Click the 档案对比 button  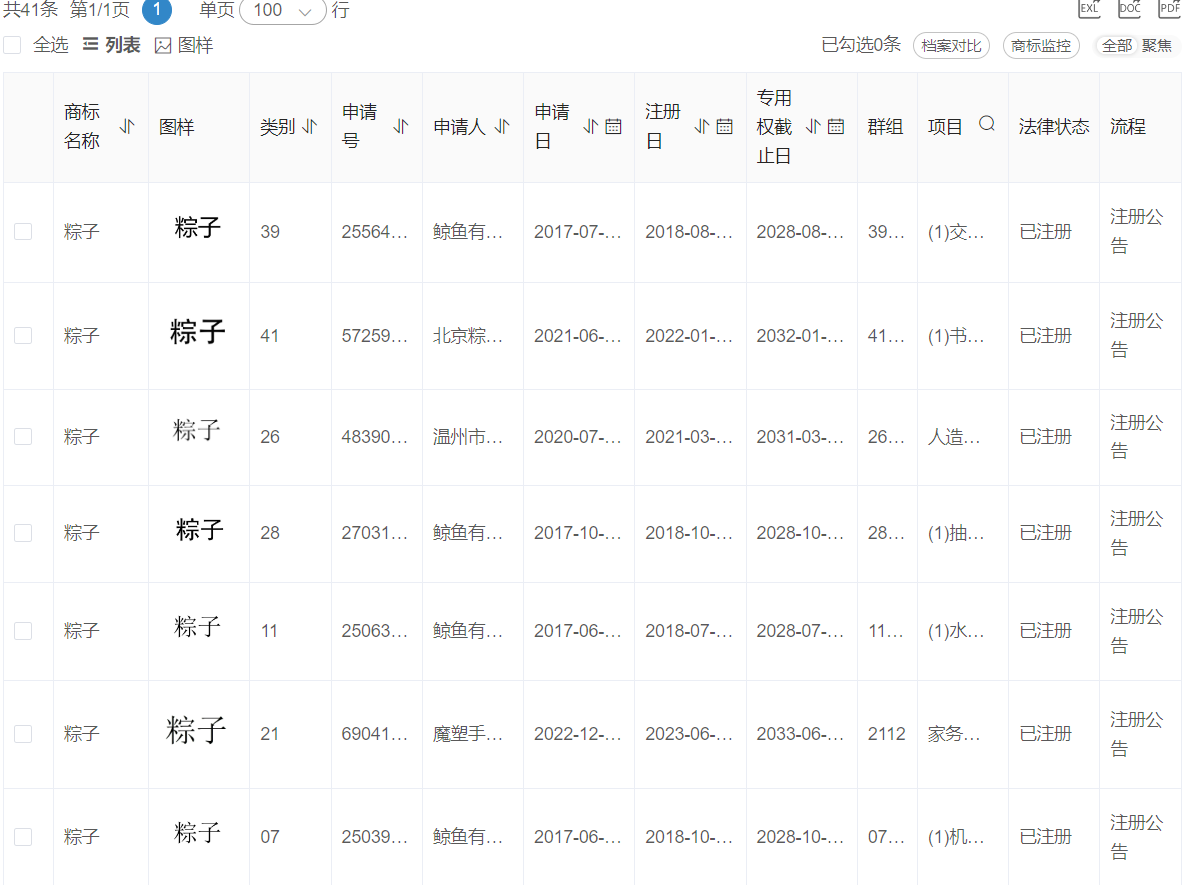tap(951, 46)
